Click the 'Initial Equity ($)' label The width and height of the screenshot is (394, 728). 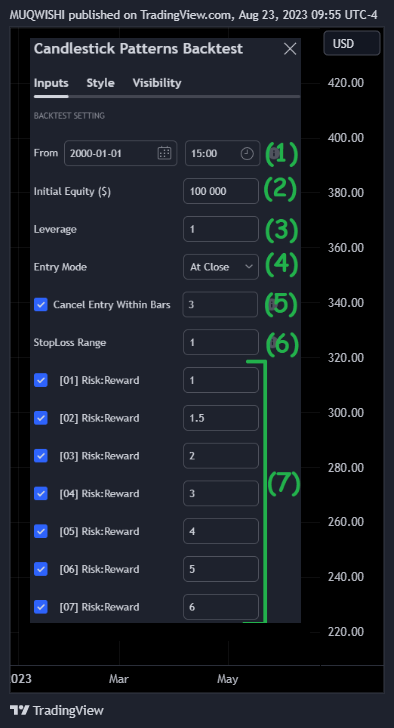click(x=72, y=191)
